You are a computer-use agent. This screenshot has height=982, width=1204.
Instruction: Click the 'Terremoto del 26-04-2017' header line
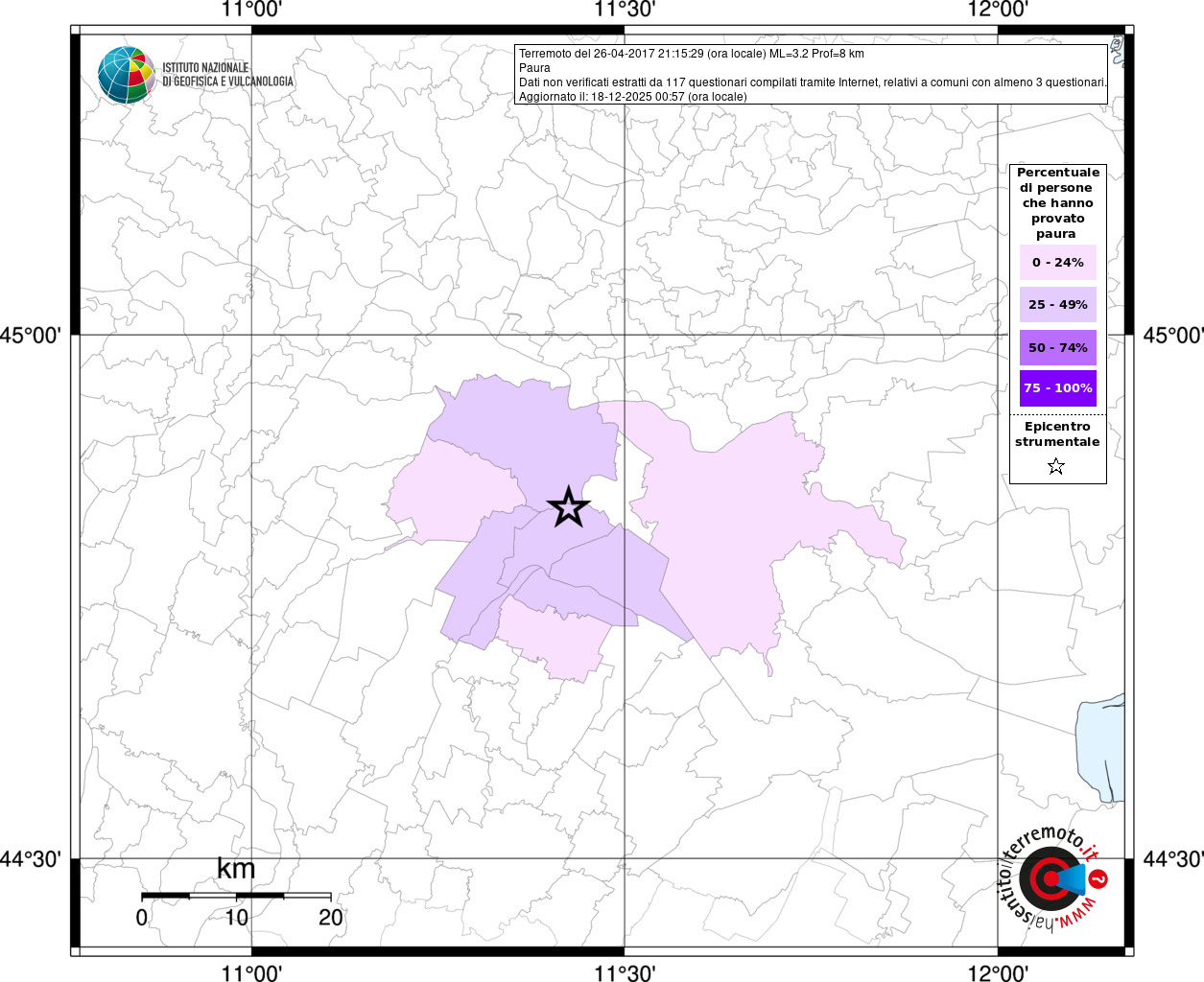[x=692, y=54]
